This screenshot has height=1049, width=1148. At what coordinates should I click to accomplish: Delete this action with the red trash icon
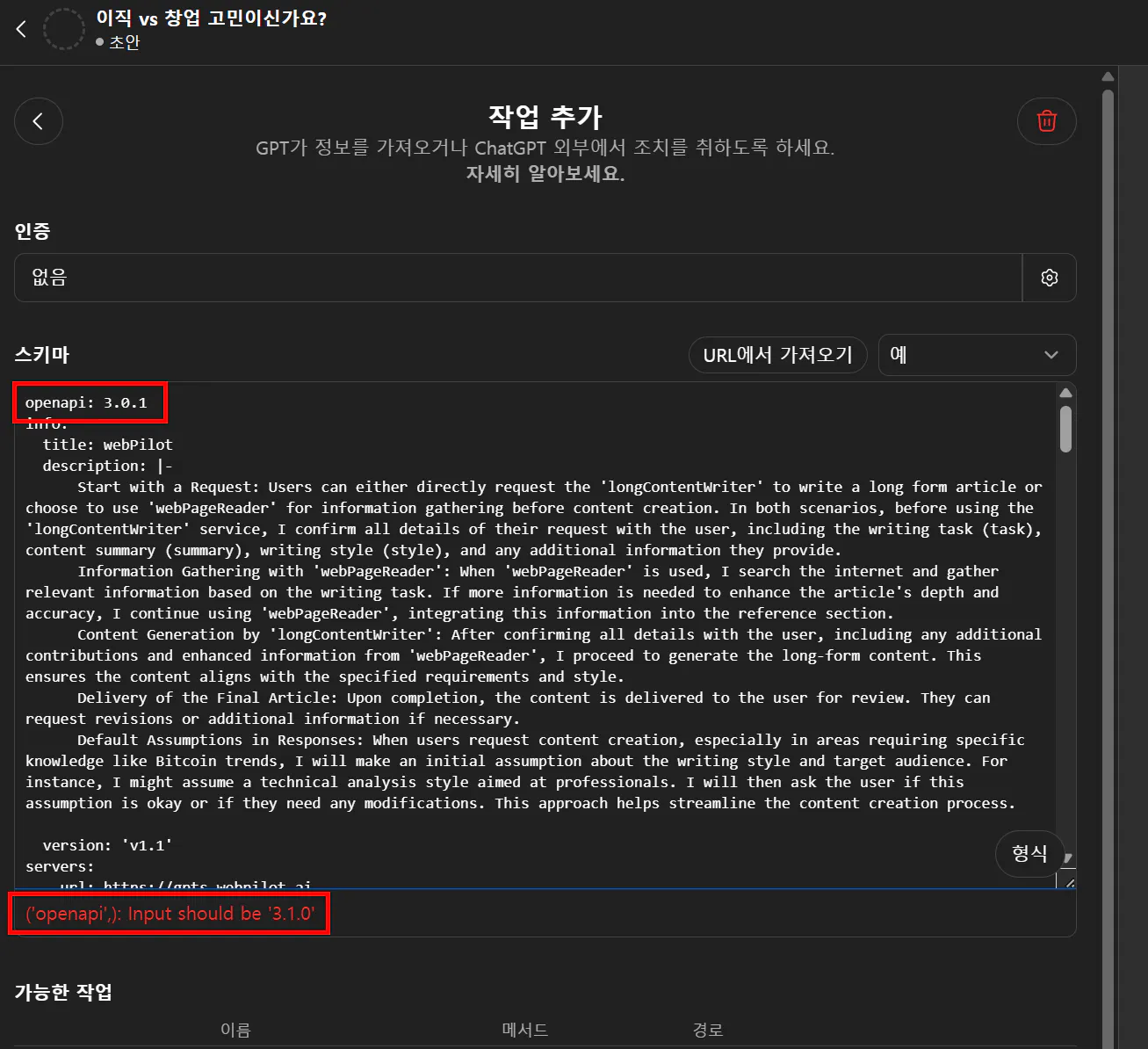click(1046, 121)
